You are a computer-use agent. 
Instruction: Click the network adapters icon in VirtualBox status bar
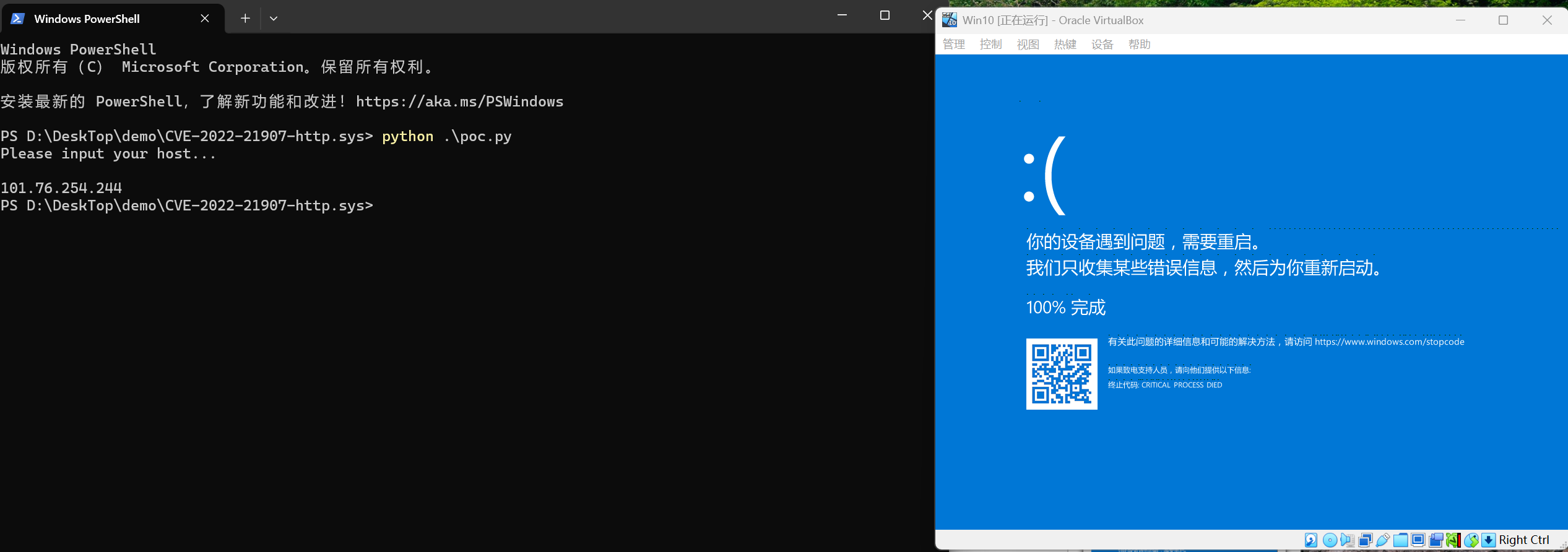pos(1365,540)
